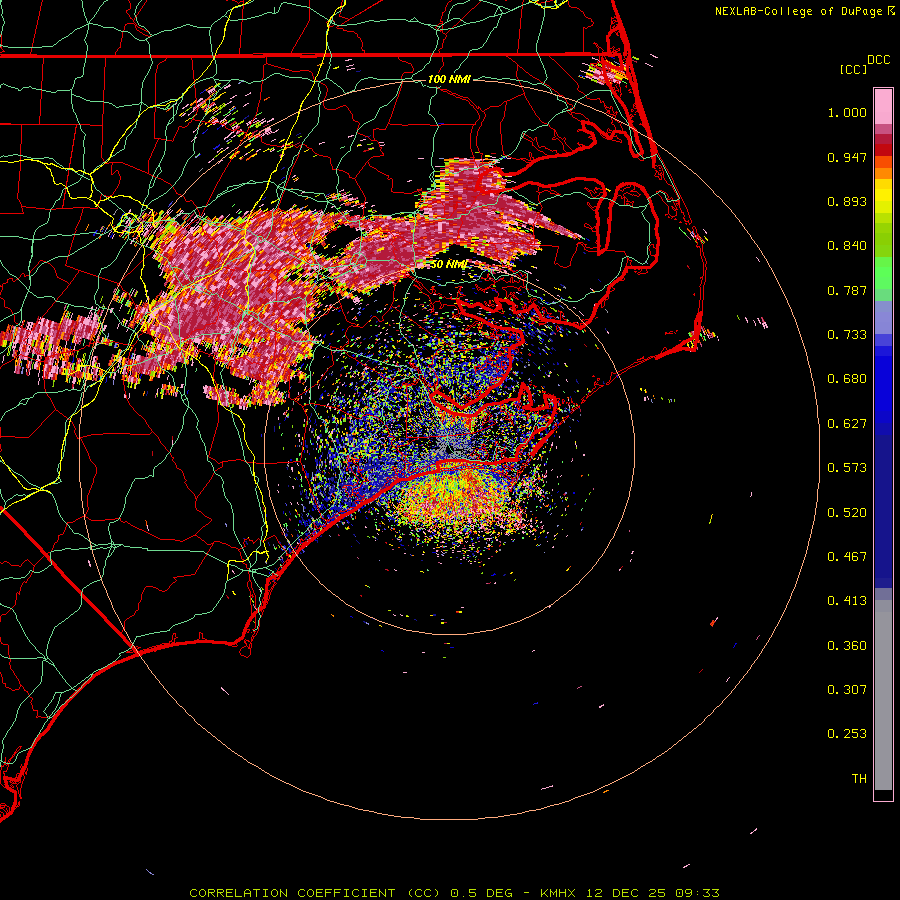Image resolution: width=900 pixels, height=900 pixels.
Task: Click the 0.787 scale value
Action: click(x=847, y=290)
